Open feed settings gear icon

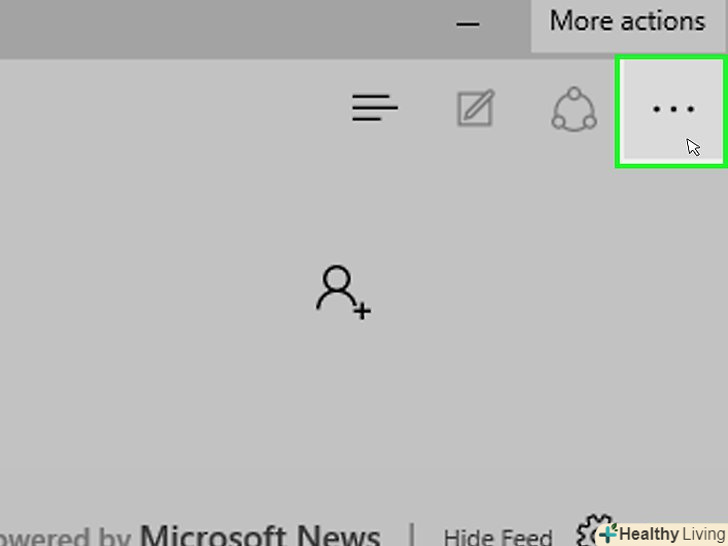590,530
